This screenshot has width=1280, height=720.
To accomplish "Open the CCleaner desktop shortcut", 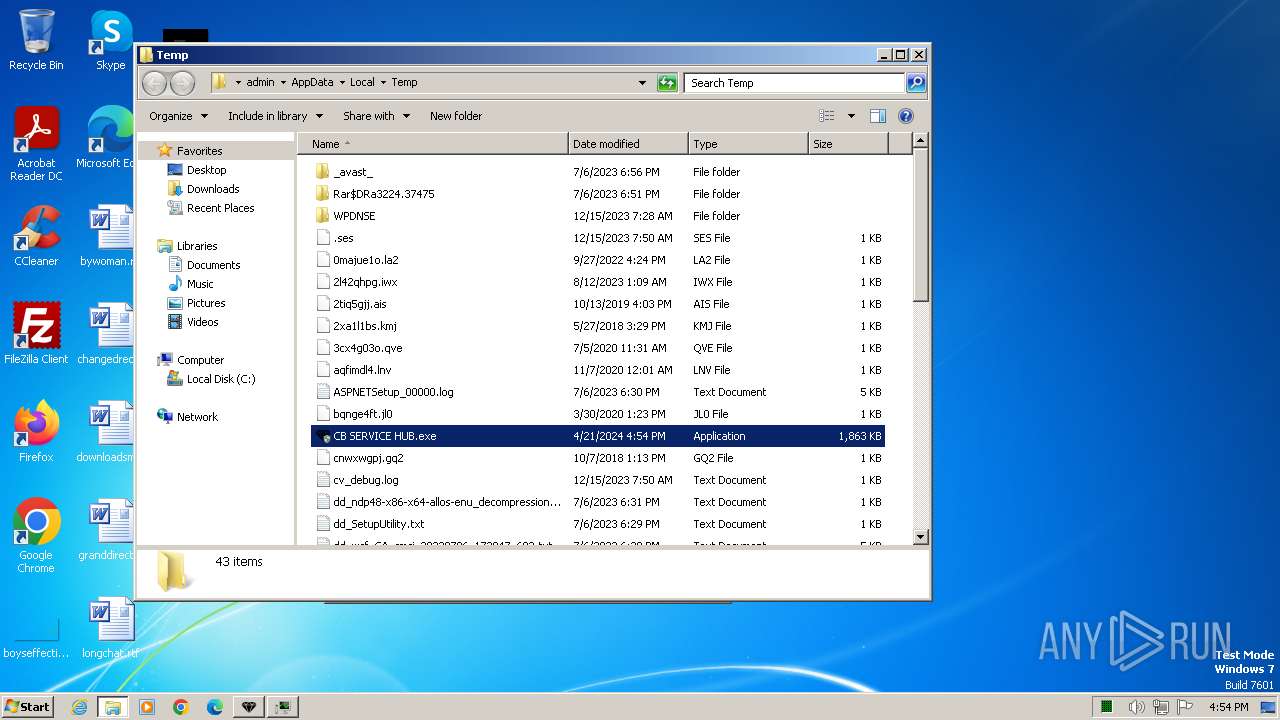I will click(x=36, y=236).
